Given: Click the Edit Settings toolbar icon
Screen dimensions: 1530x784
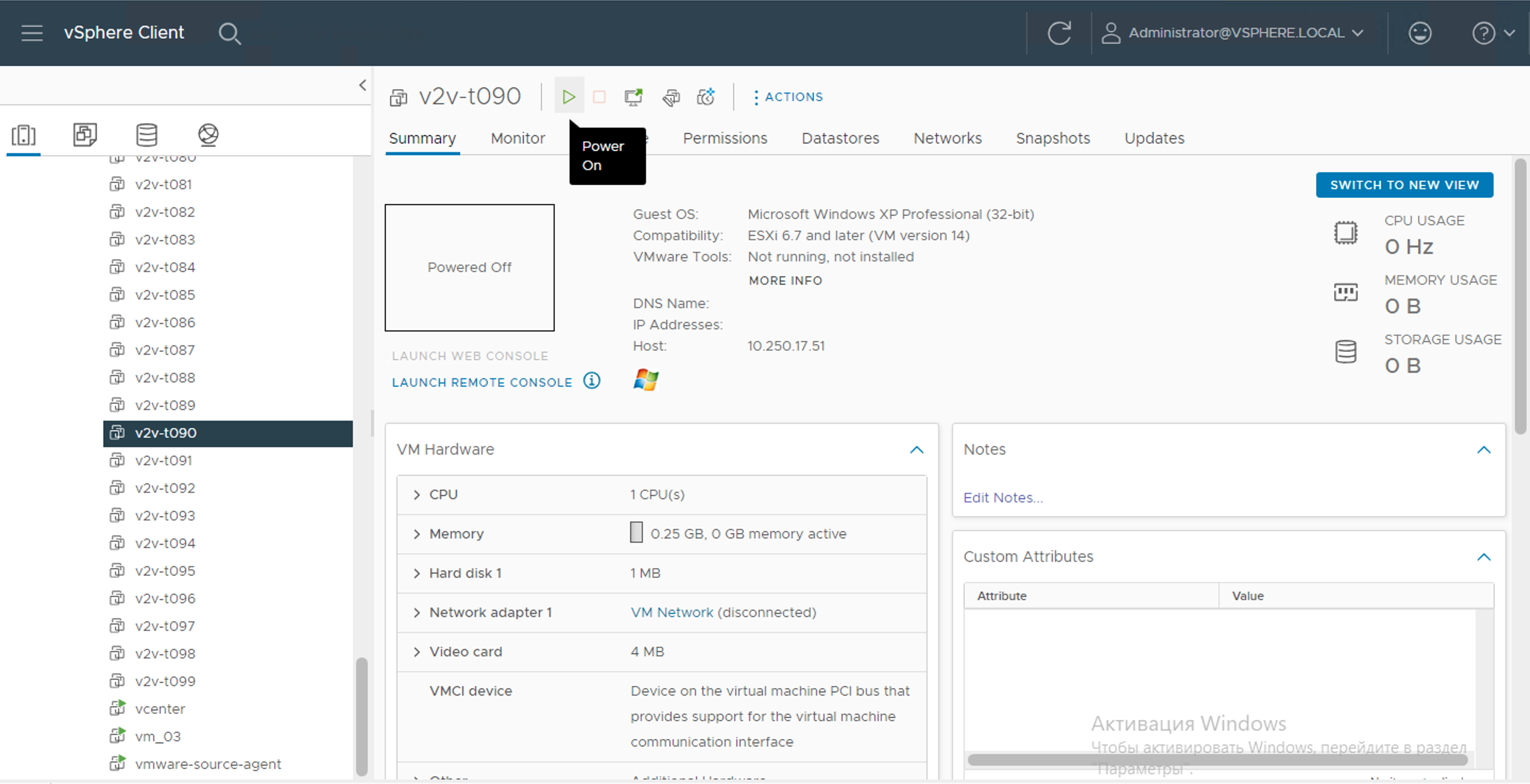Looking at the screenshot, I should [x=670, y=97].
